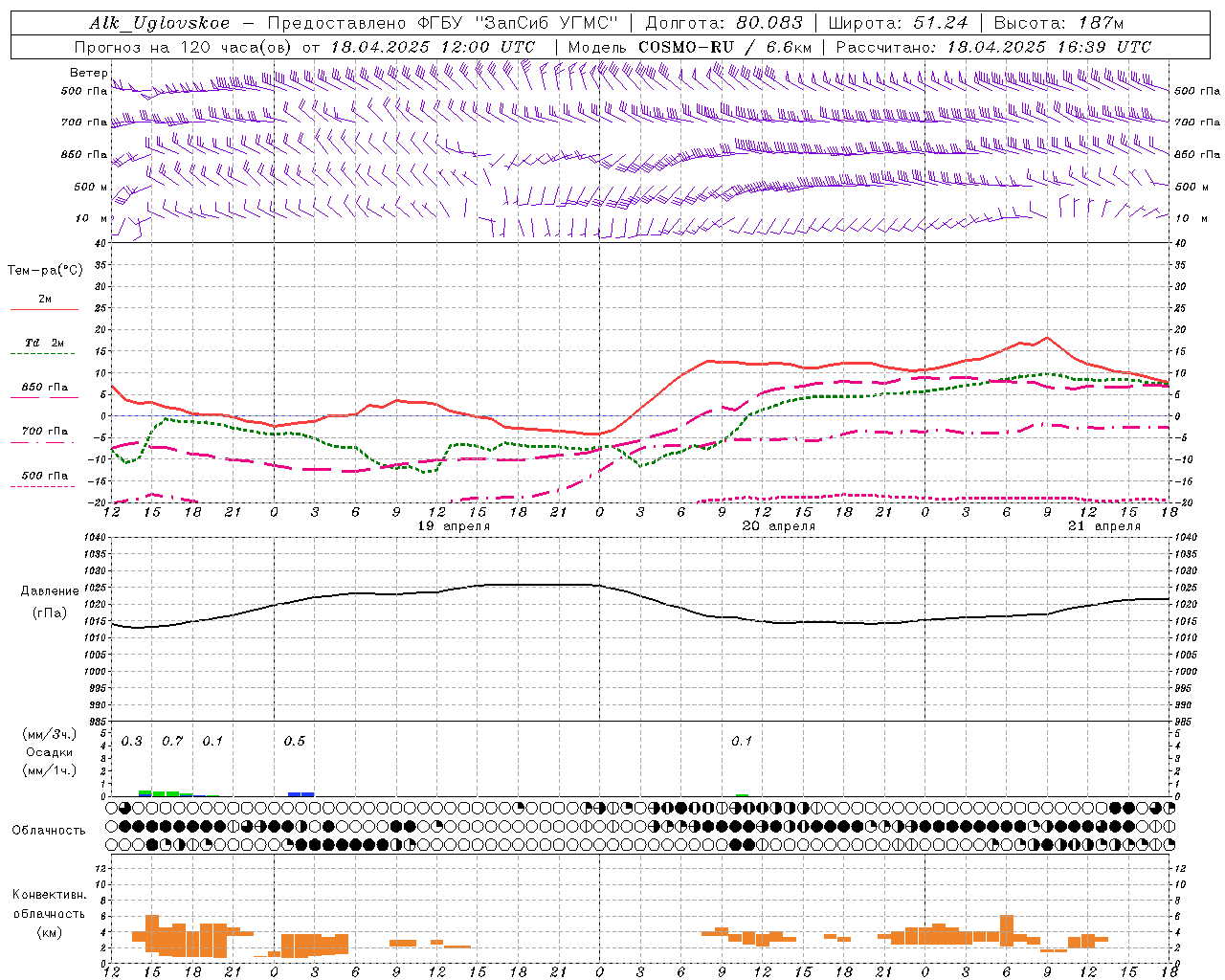
Task: Click the model label "COSMO-RU / 6.6км"
Action: 725,47
